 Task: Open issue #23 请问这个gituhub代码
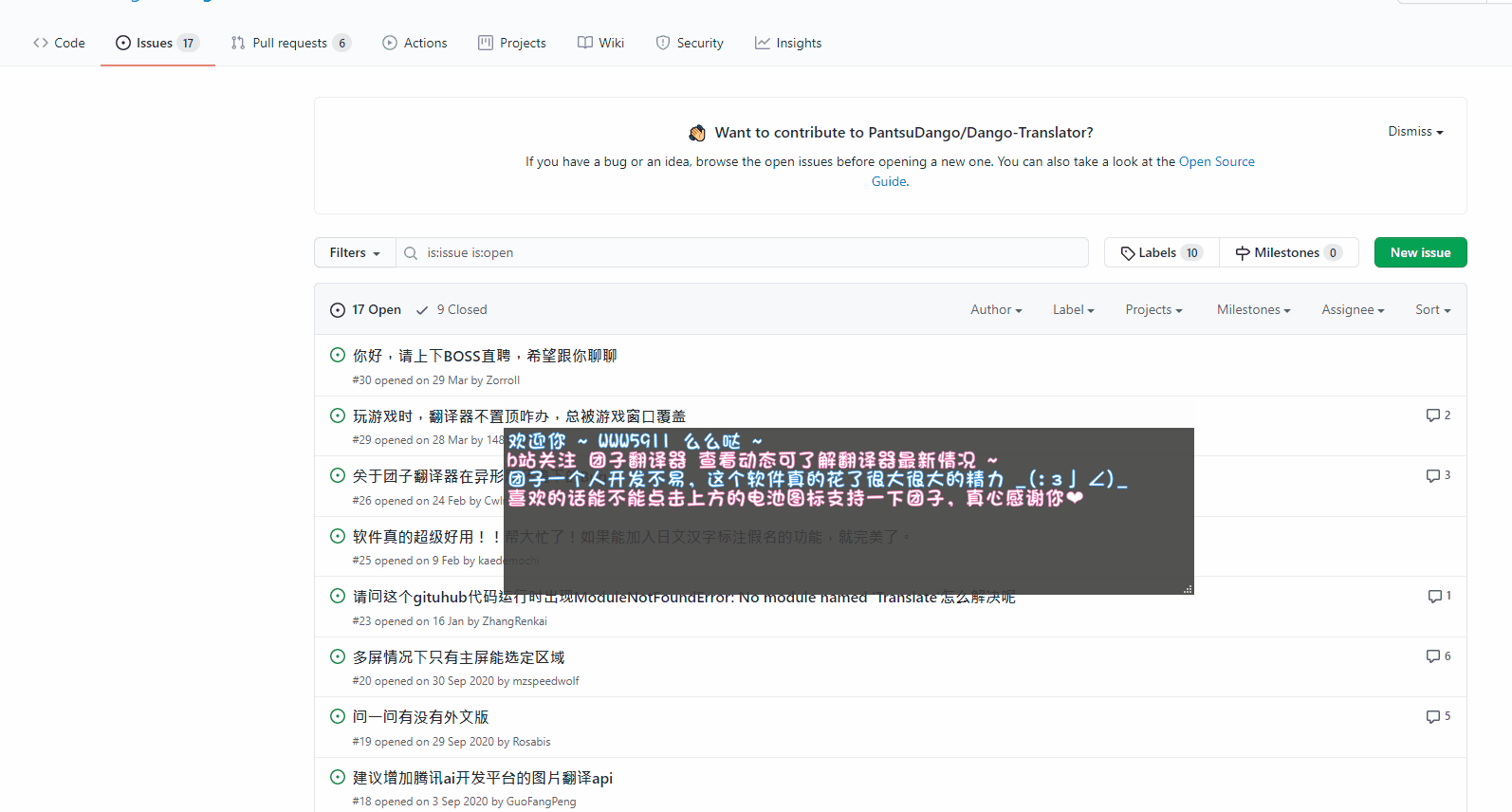click(684, 597)
